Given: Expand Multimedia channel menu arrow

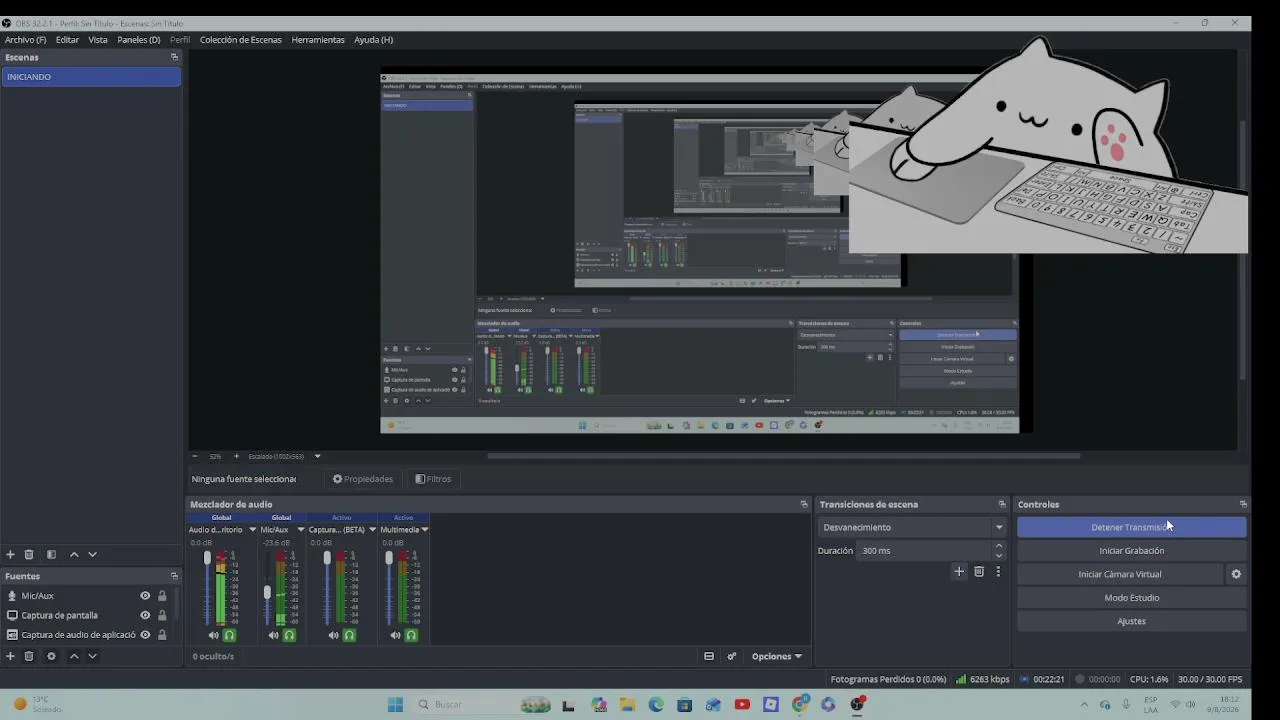Looking at the screenshot, I should pyautogui.click(x=425, y=529).
